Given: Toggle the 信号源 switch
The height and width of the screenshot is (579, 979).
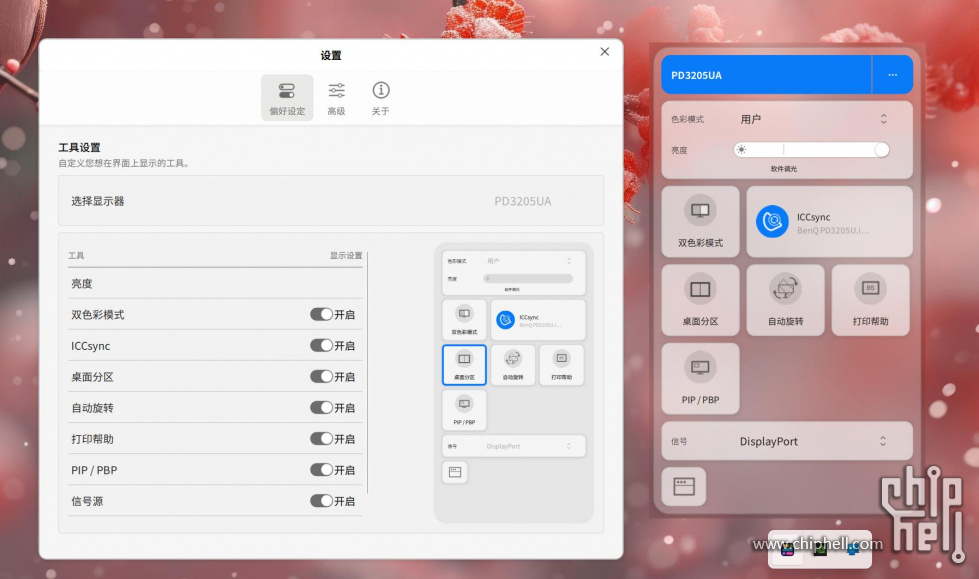Looking at the screenshot, I should click(x=322, y=501).
